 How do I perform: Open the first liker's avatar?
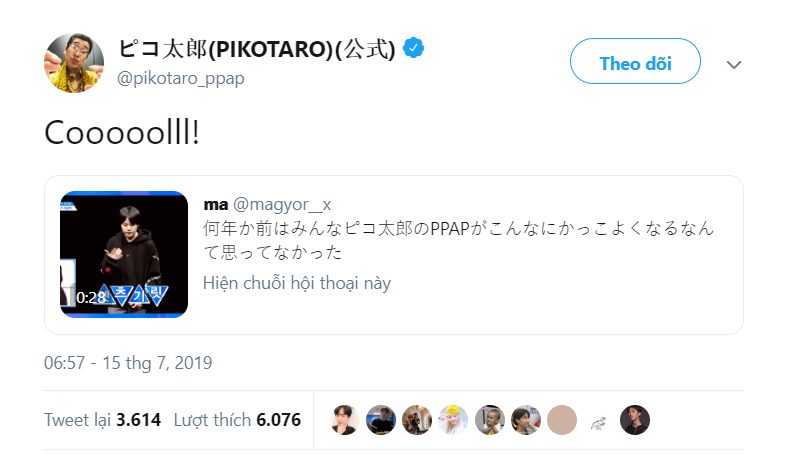point(345,420)
